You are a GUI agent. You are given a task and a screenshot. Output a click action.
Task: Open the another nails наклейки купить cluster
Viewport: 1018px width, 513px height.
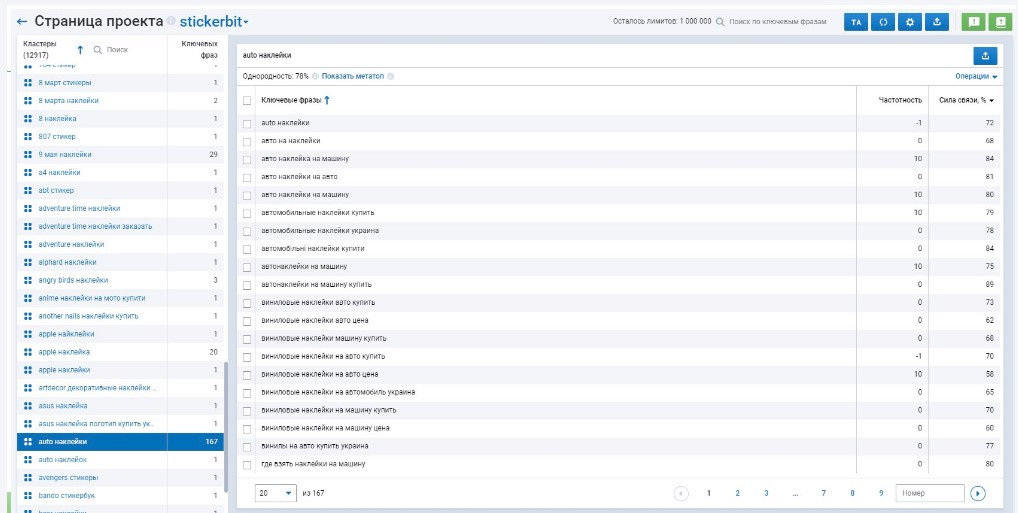(x=88, y=316)
